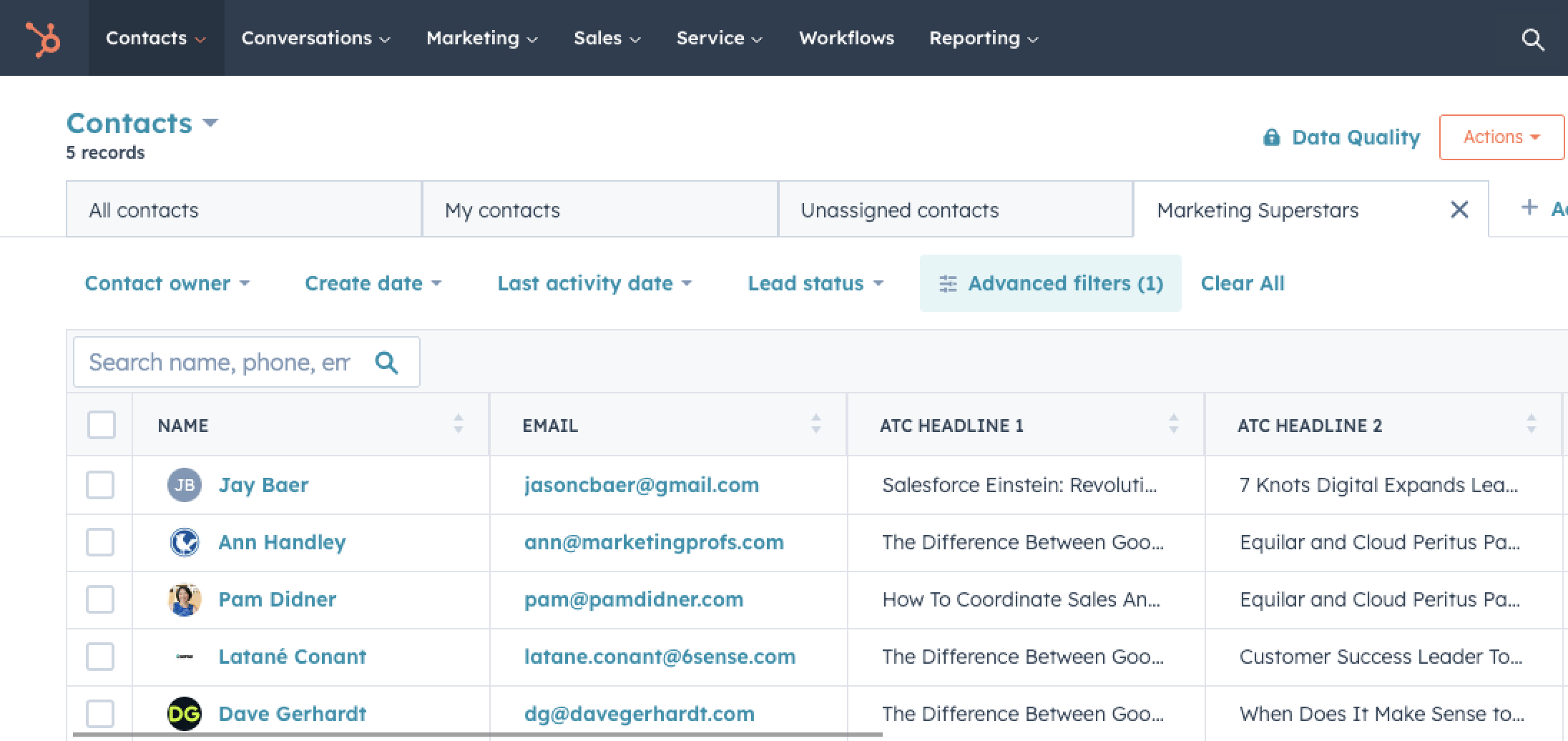Sort by ATC HEADLINE 1 column arrows
The image size is (1568, 741).
1174,424
